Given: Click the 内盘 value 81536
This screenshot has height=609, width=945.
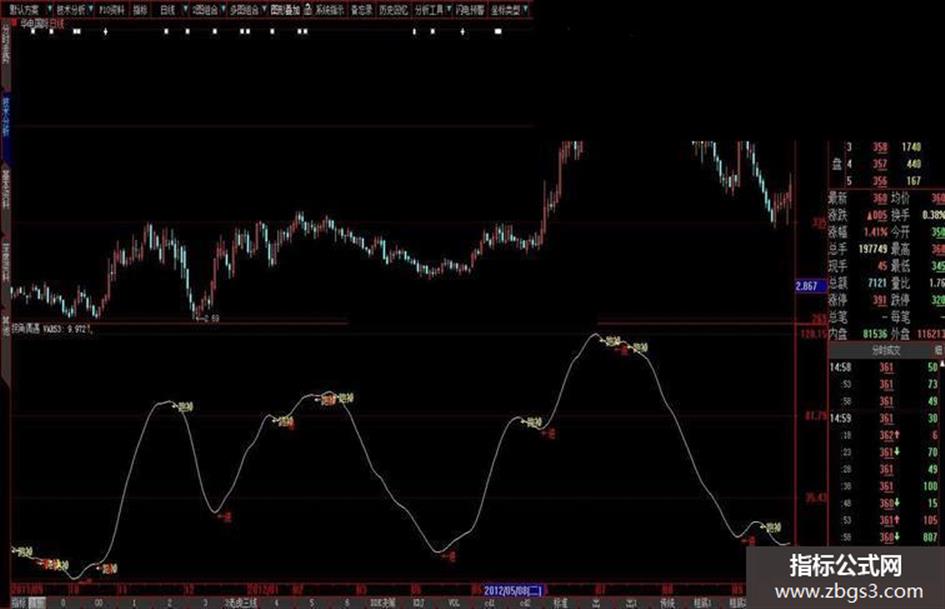Looking at the screenshot, I should click(874, 333).
